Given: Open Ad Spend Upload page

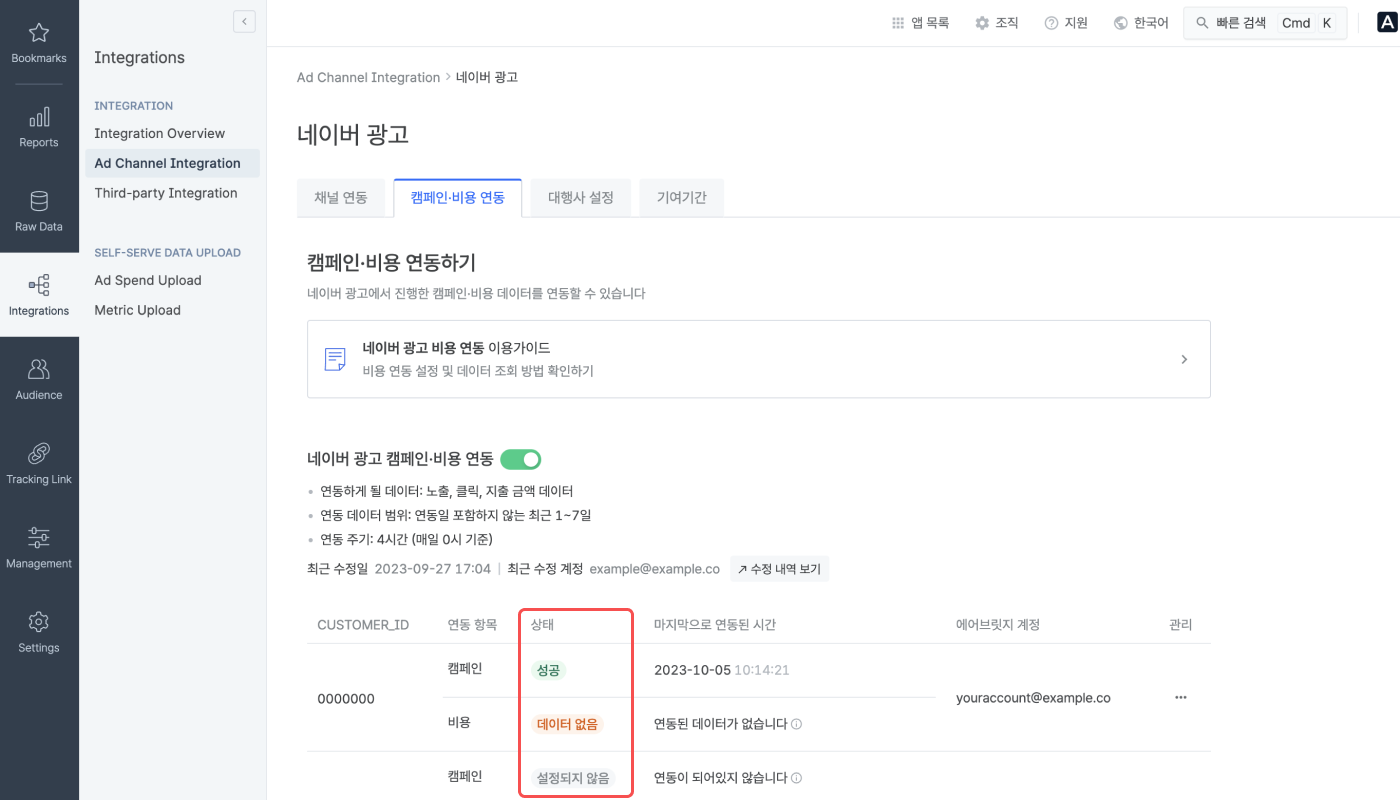Looking at the screenshot, I should (148, 280).
